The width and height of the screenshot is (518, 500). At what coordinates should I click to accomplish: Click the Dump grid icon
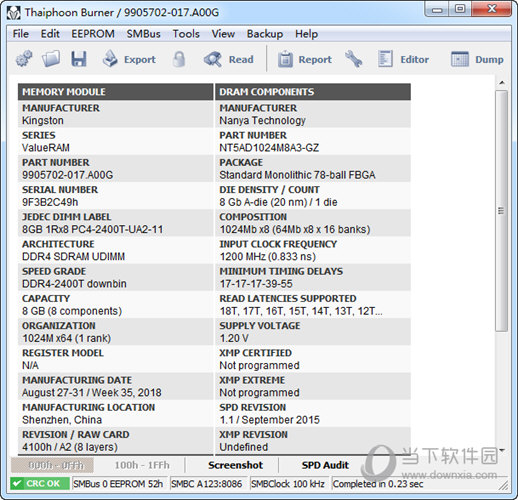(x=460, y=59)
